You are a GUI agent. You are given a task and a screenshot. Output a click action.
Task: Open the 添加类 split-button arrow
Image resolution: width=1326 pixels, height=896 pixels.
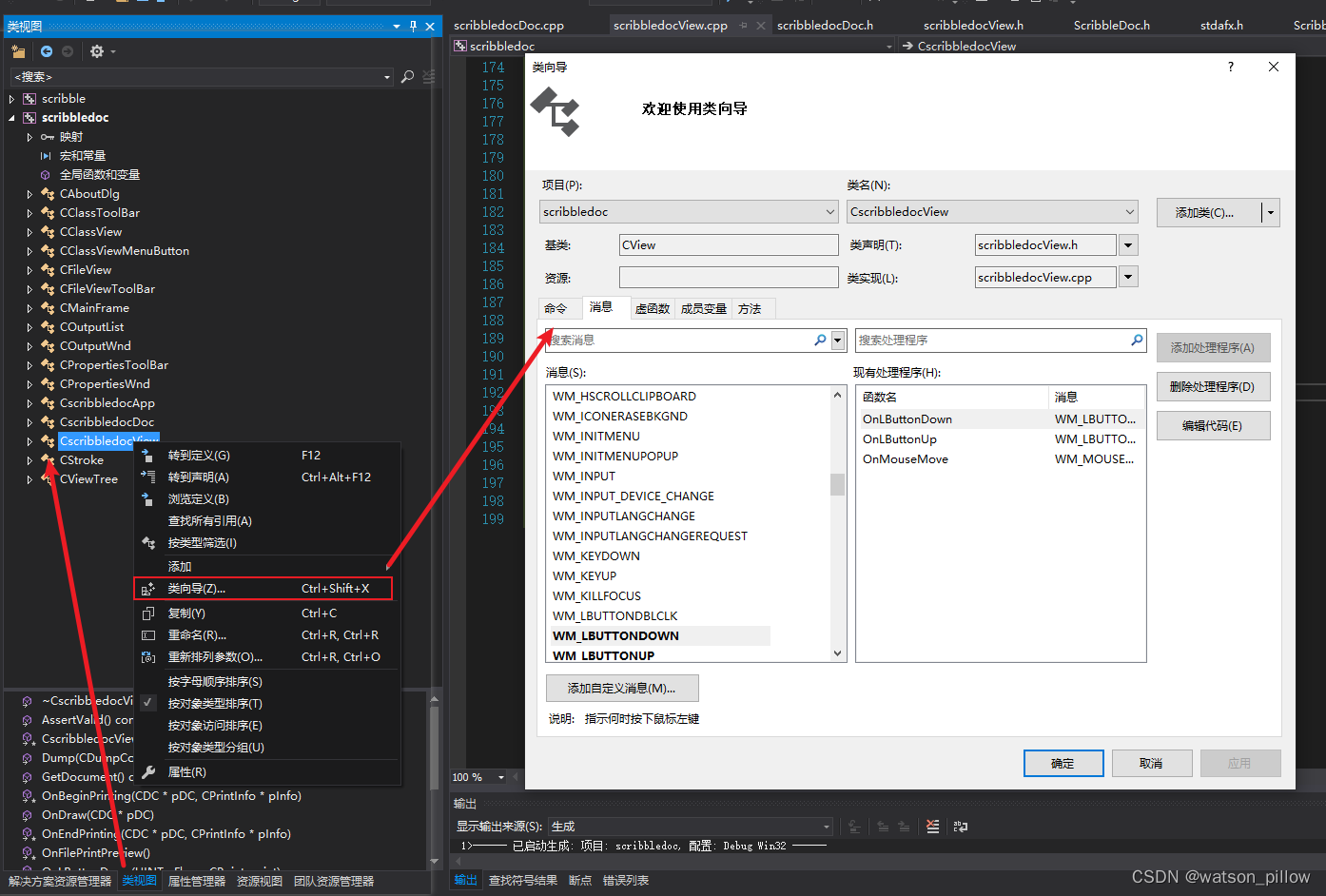click(1271, 212)
